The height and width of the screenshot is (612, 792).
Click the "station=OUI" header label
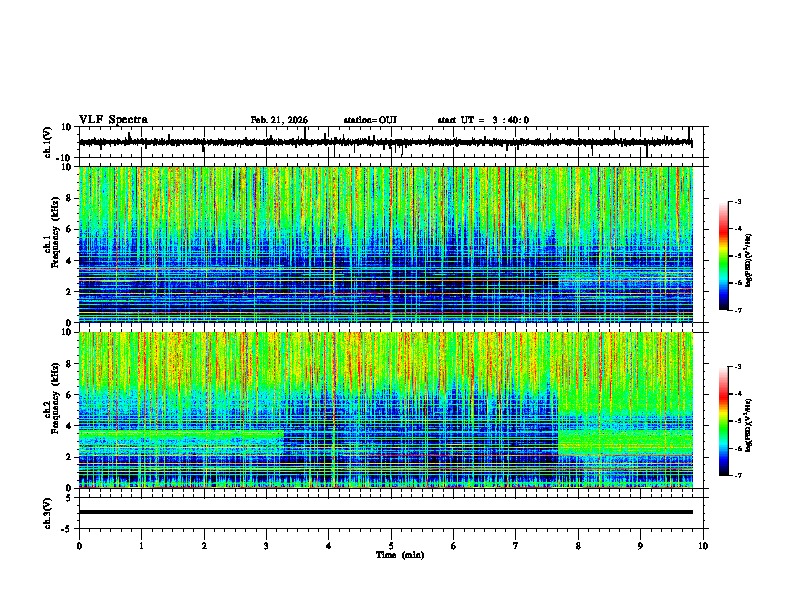tap(370, 120)
